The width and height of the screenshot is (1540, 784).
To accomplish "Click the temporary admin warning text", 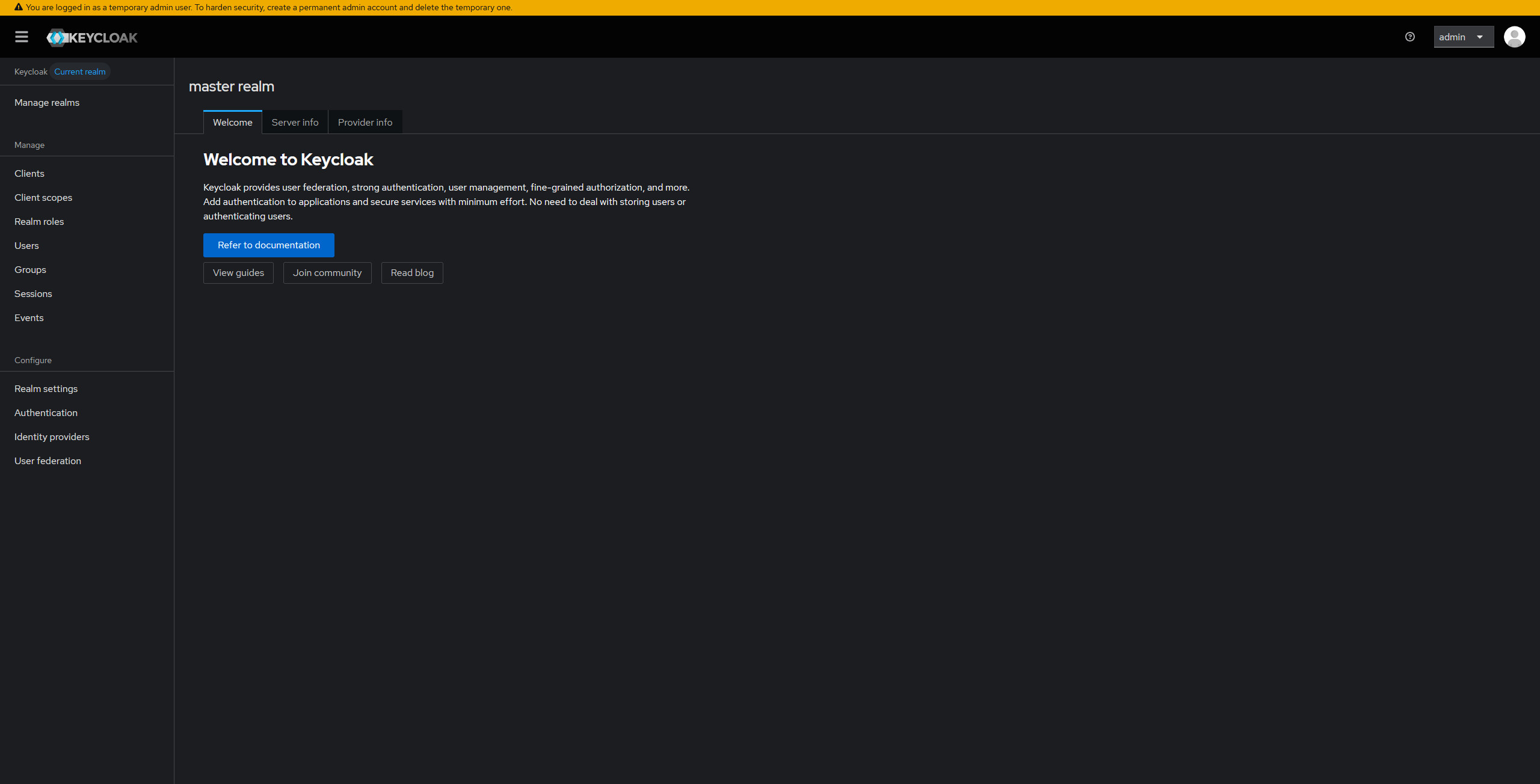I will tap(269, 7).
